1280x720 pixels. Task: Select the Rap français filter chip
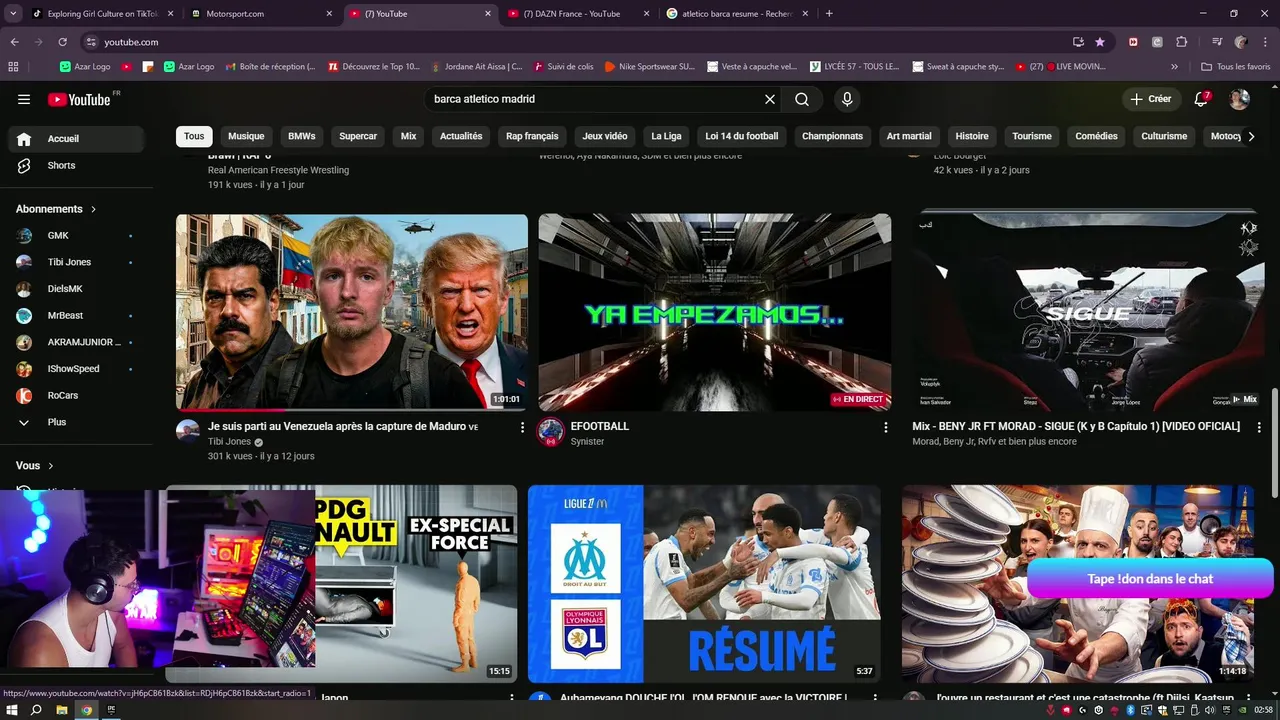click(x=532, y=136)
